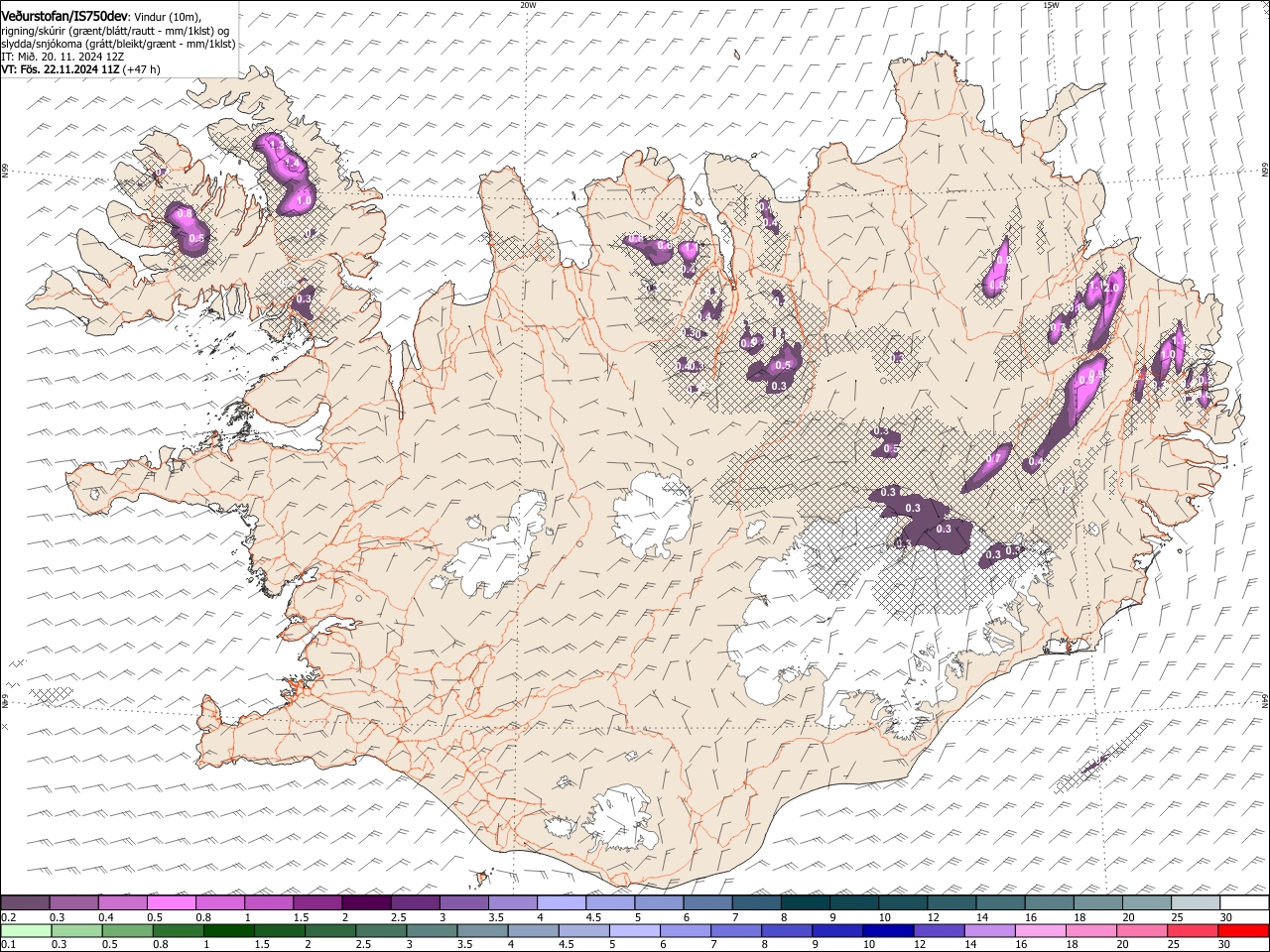Viewport: 1270px width, 952px height.
Task: Pick the snow legend swatch starting at 1
Action: pyautogui.click(x=268, y=903)
